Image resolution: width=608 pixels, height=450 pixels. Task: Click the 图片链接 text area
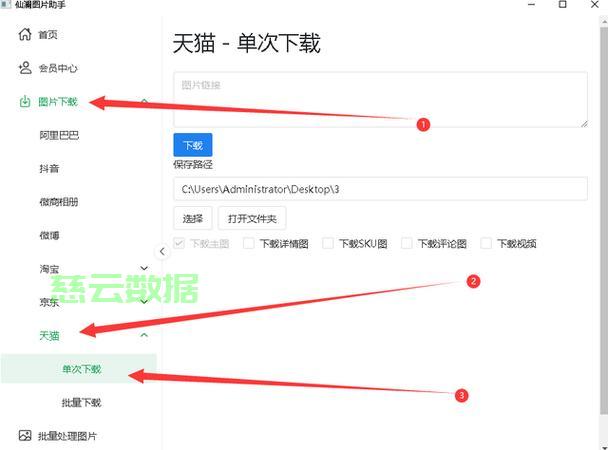380,100
